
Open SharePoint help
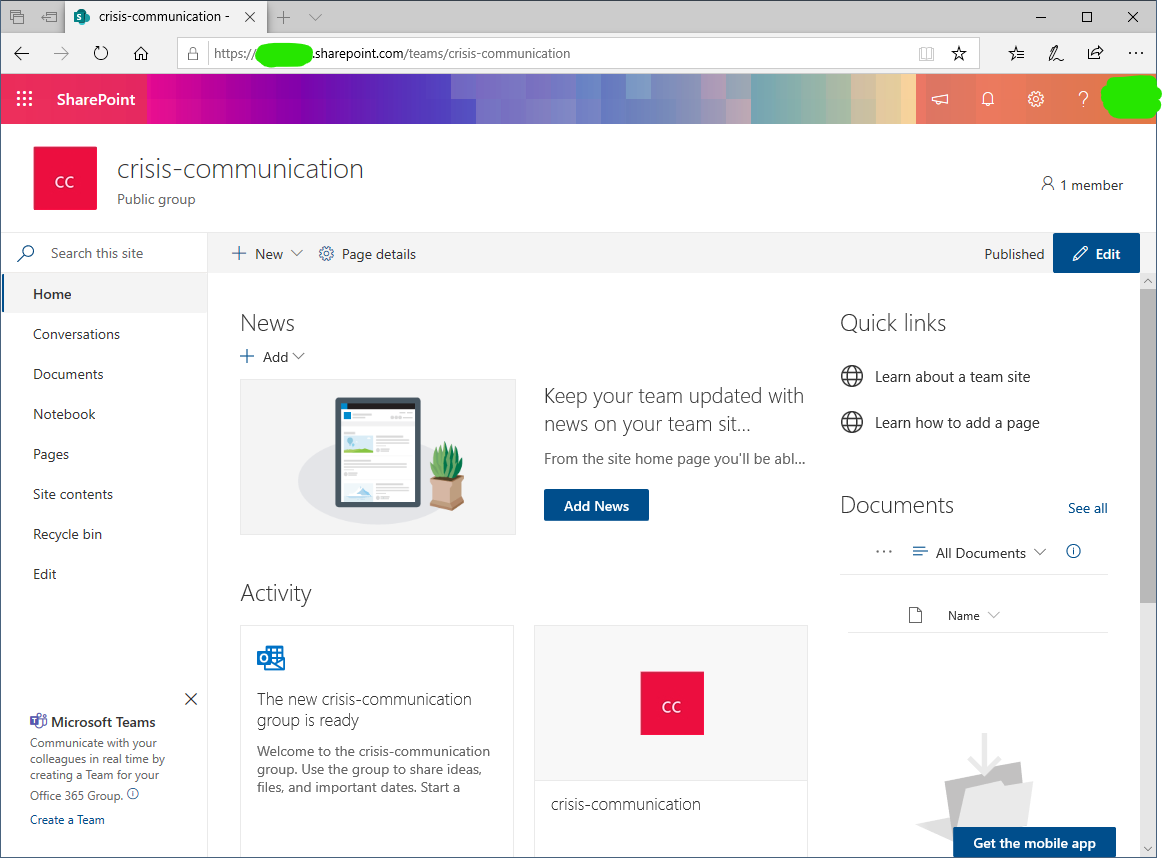(1083, 98)
